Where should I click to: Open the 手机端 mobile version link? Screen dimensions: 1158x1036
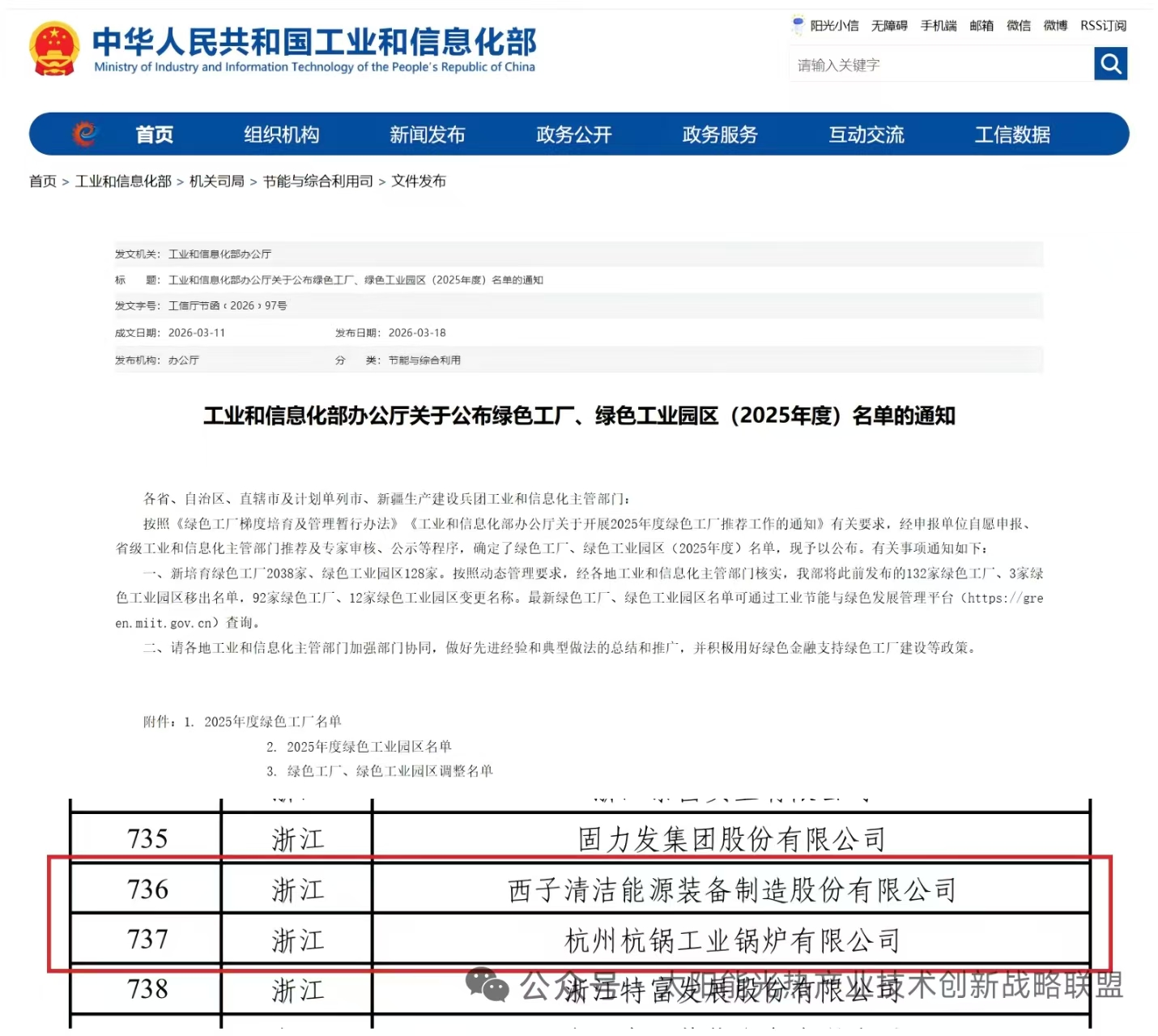938,26
